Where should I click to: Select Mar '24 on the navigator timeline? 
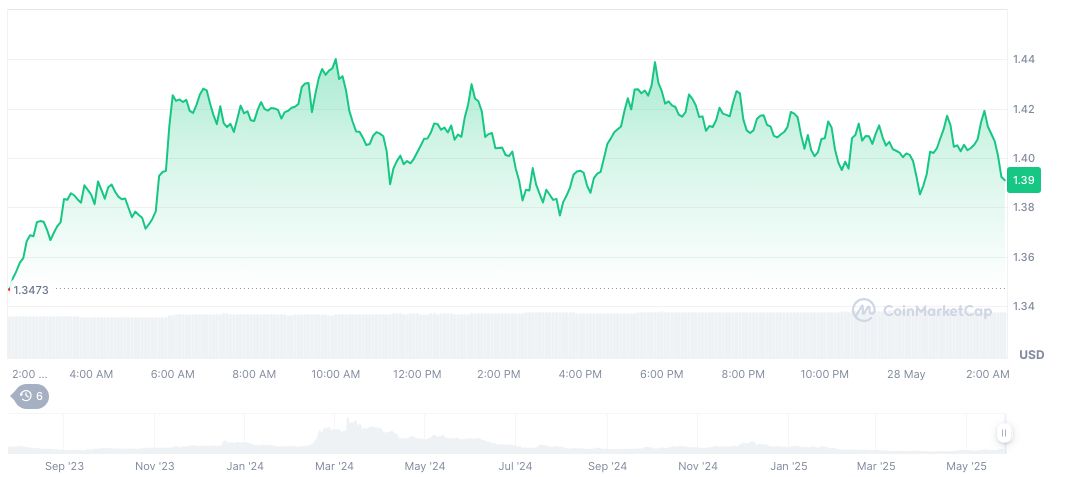tap(334, 466)
